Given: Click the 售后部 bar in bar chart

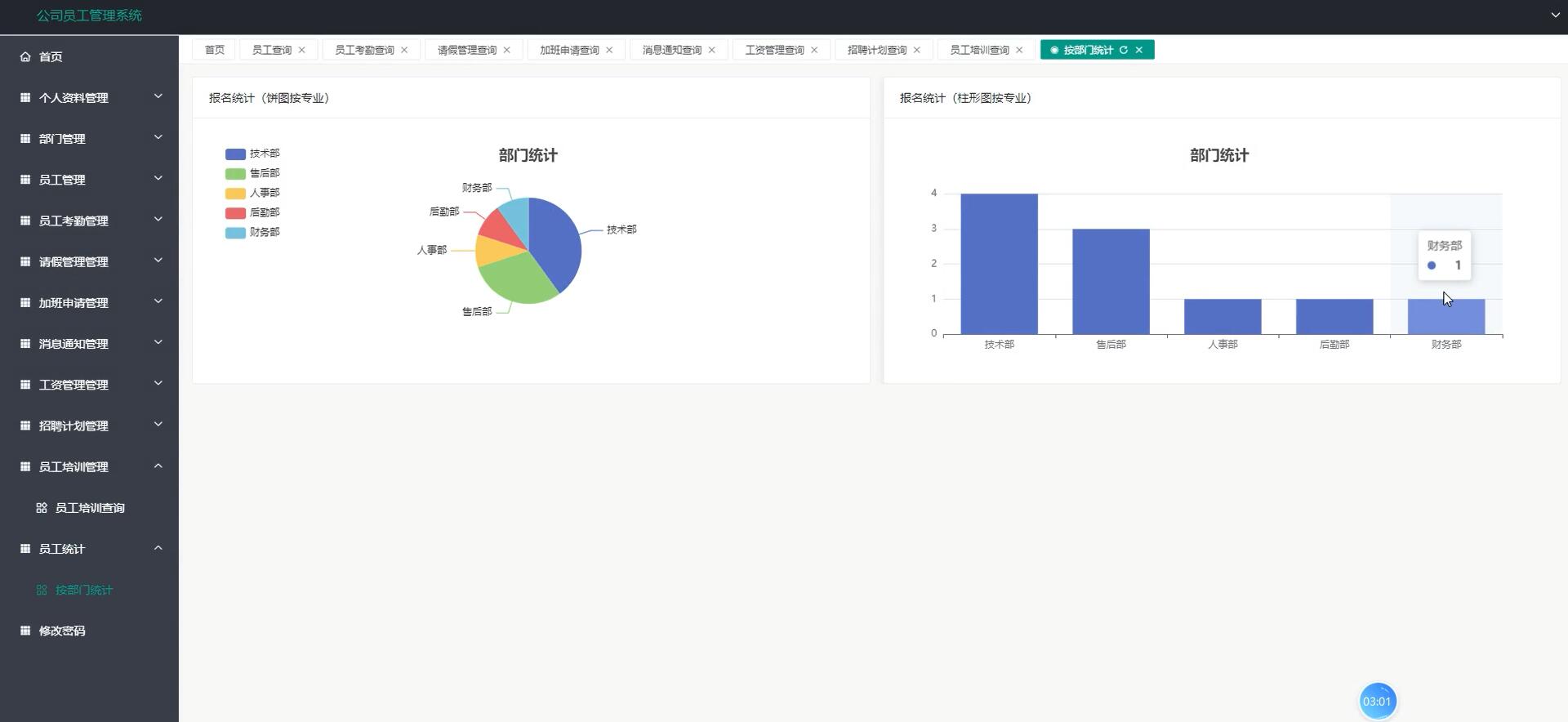Looking at the screenshot, I should coord(1111,282).
